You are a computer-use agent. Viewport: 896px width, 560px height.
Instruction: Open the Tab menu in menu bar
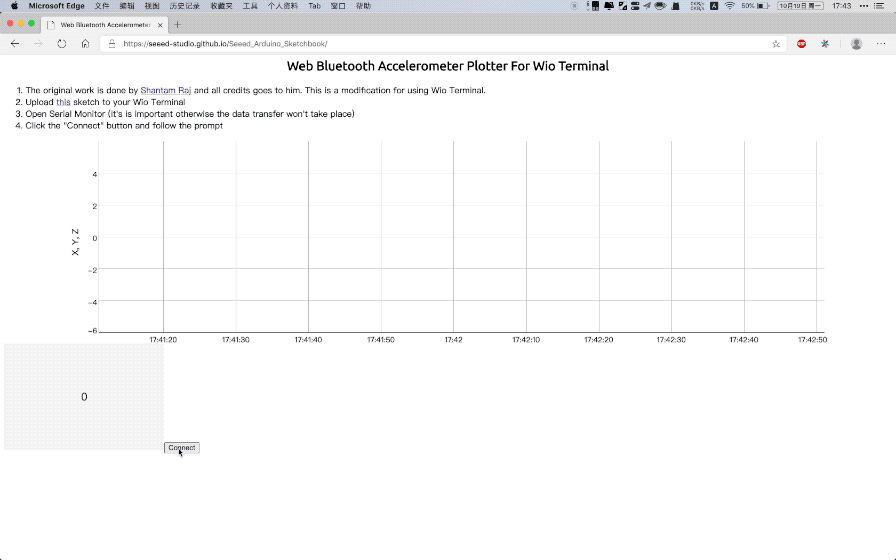[x=314, y=6]
